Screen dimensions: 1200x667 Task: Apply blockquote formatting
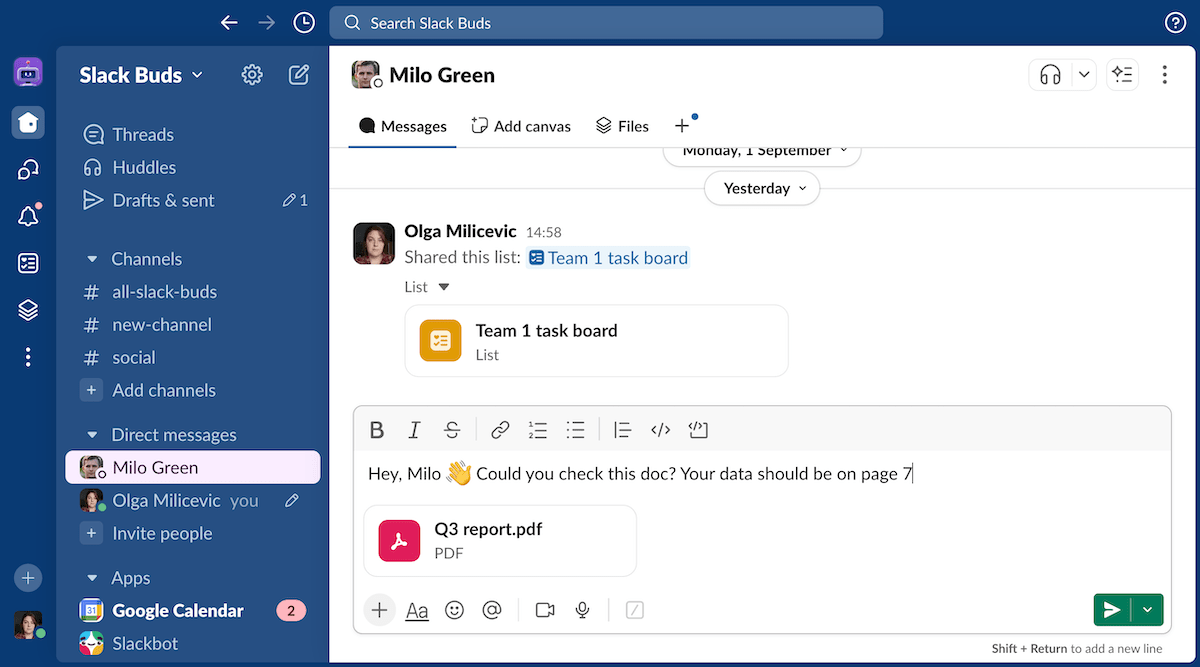point(622,430)
